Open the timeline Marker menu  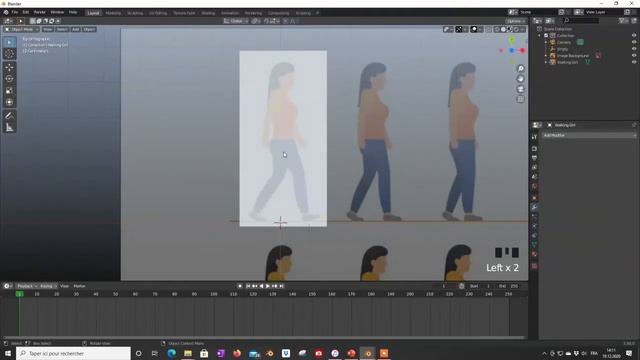[79, 286]
